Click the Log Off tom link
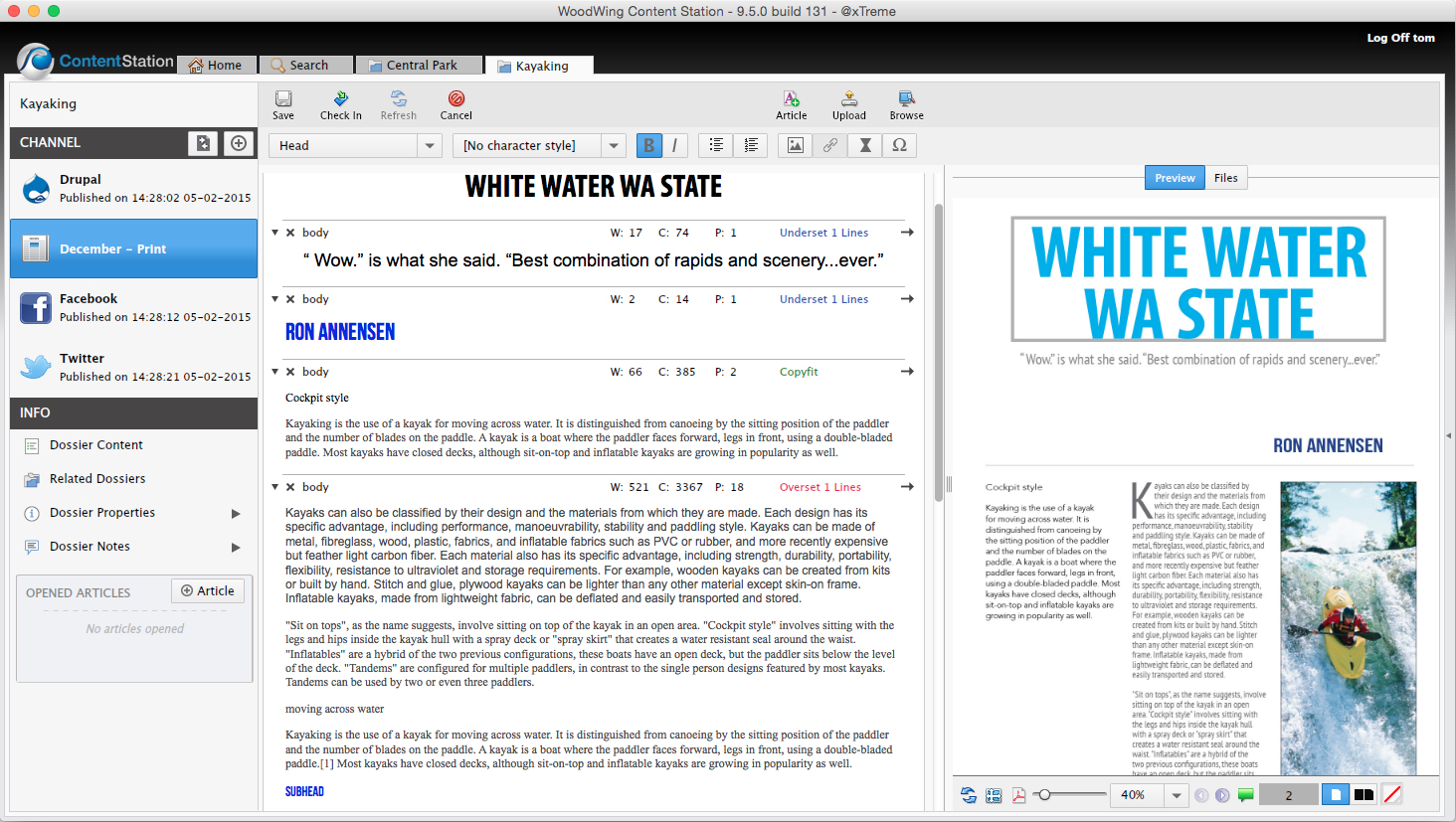 pyautogui.click(x=1400, y=38)
